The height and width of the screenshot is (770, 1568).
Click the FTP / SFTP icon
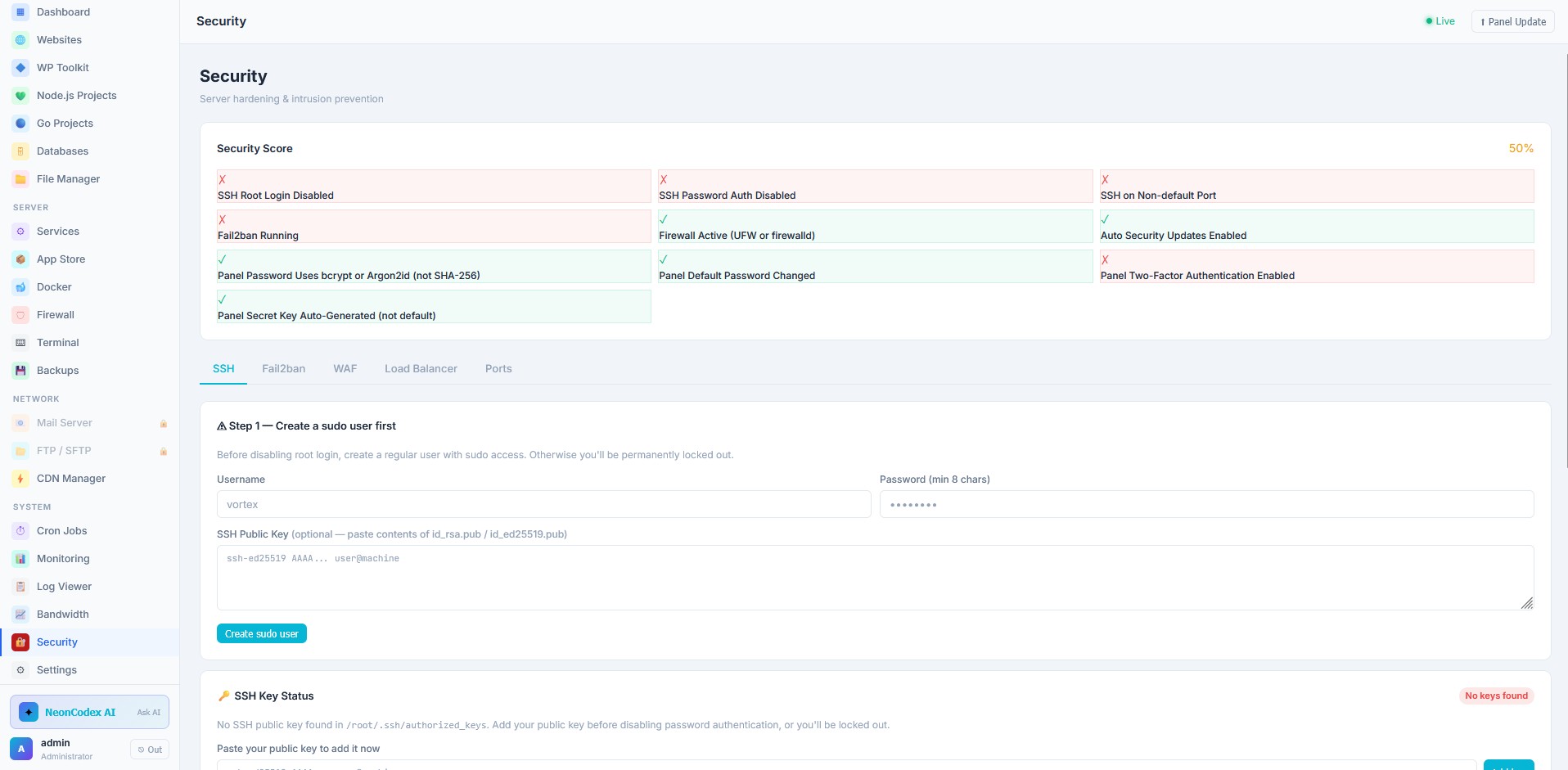point(20,451)
